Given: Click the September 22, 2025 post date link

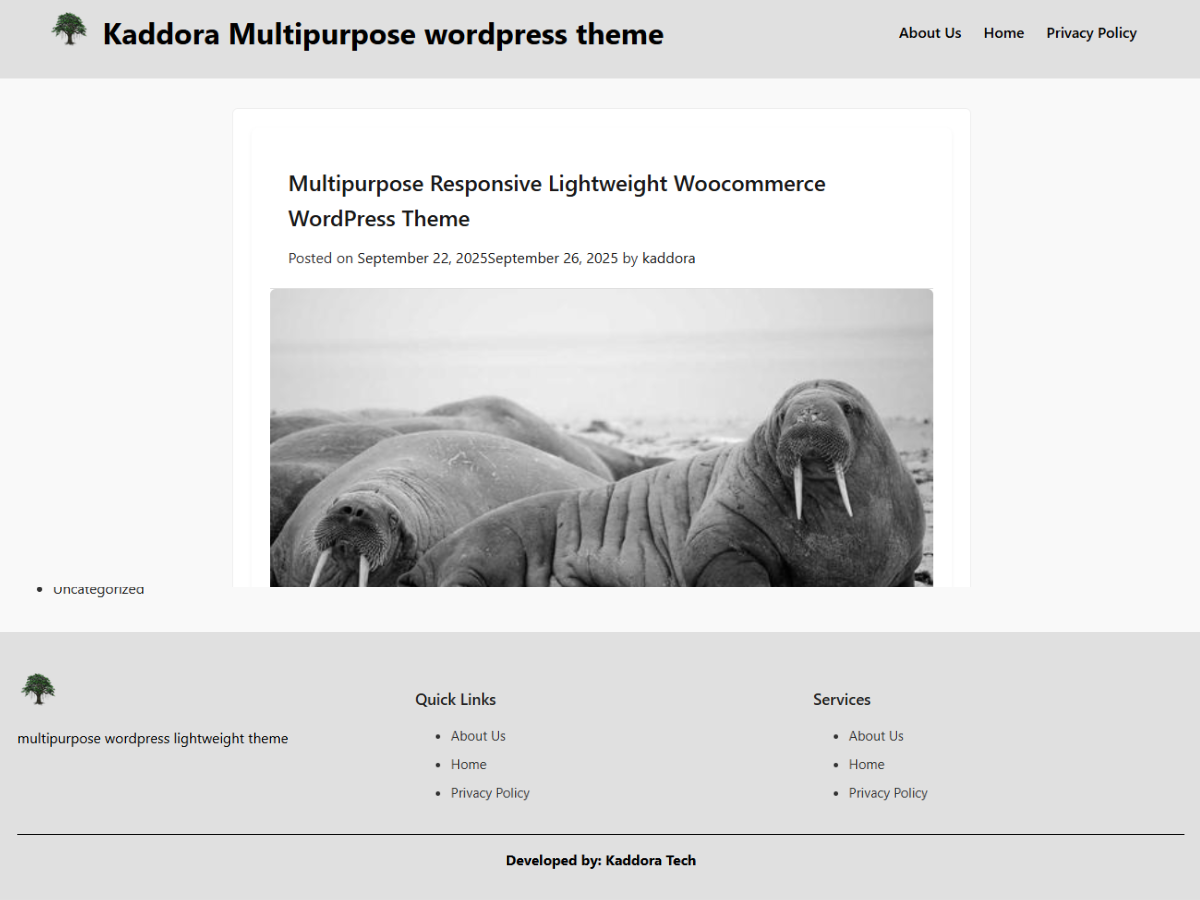Looking at the screenshot, I should click(x=422, y=257).
